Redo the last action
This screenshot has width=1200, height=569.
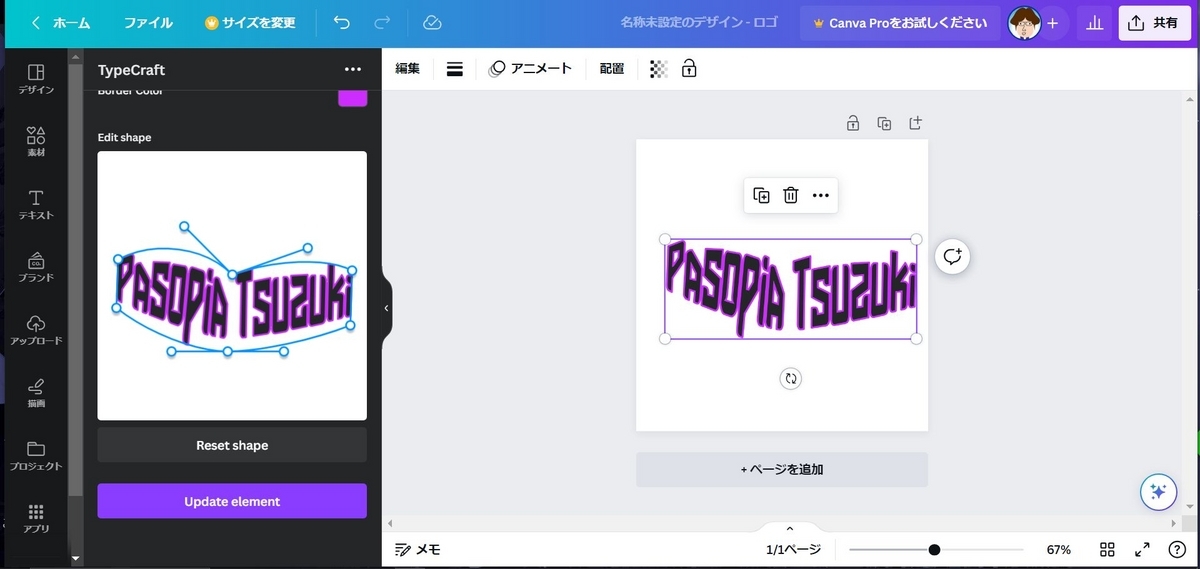tap(382, 22)
